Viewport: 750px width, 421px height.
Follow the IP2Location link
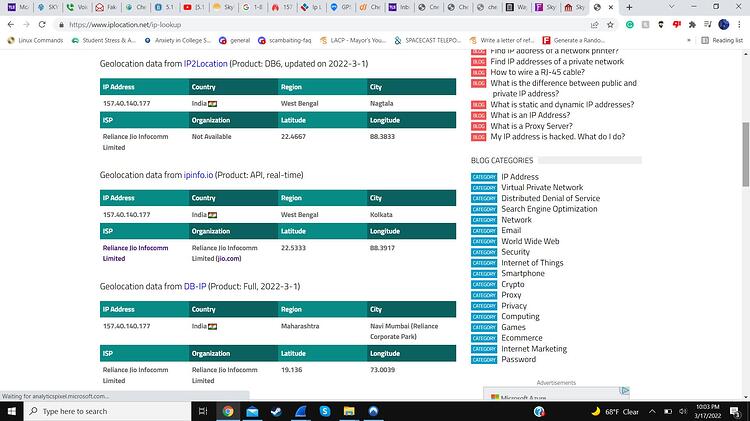click(x=205, y=64)
